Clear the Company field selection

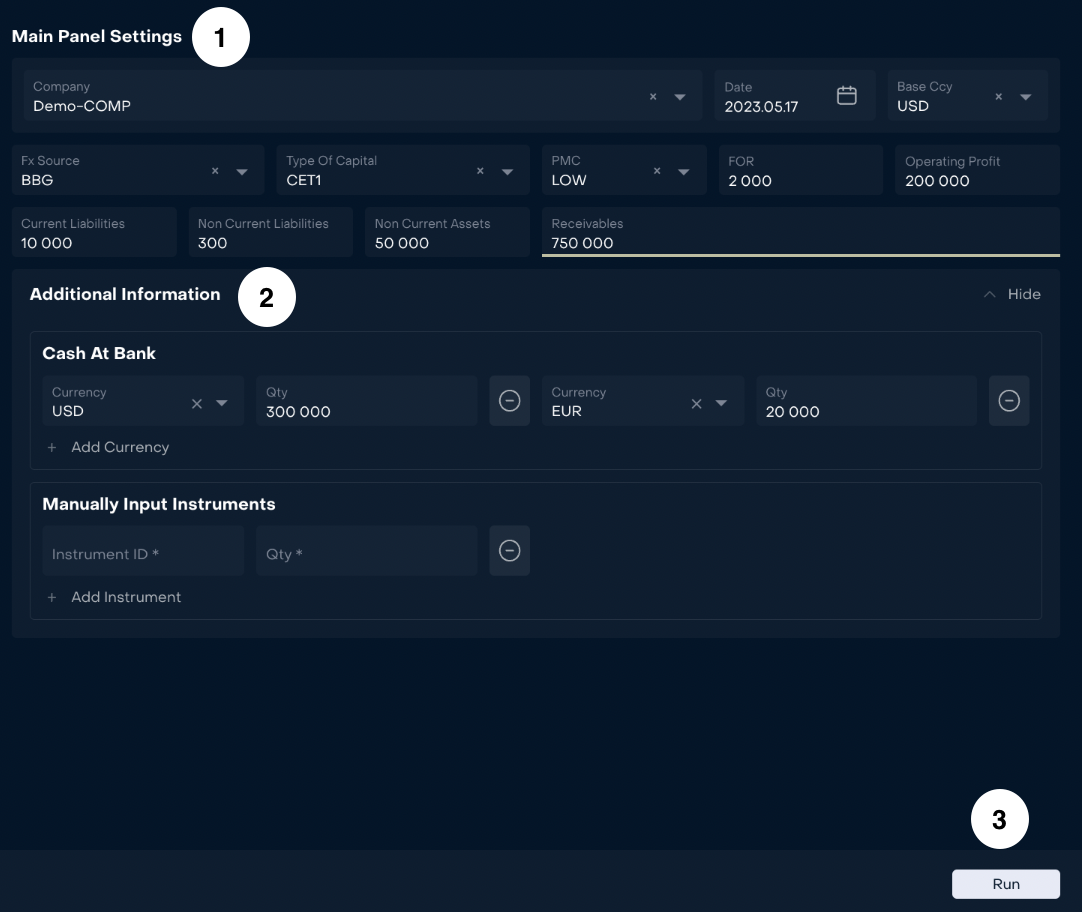click(653, 97)
